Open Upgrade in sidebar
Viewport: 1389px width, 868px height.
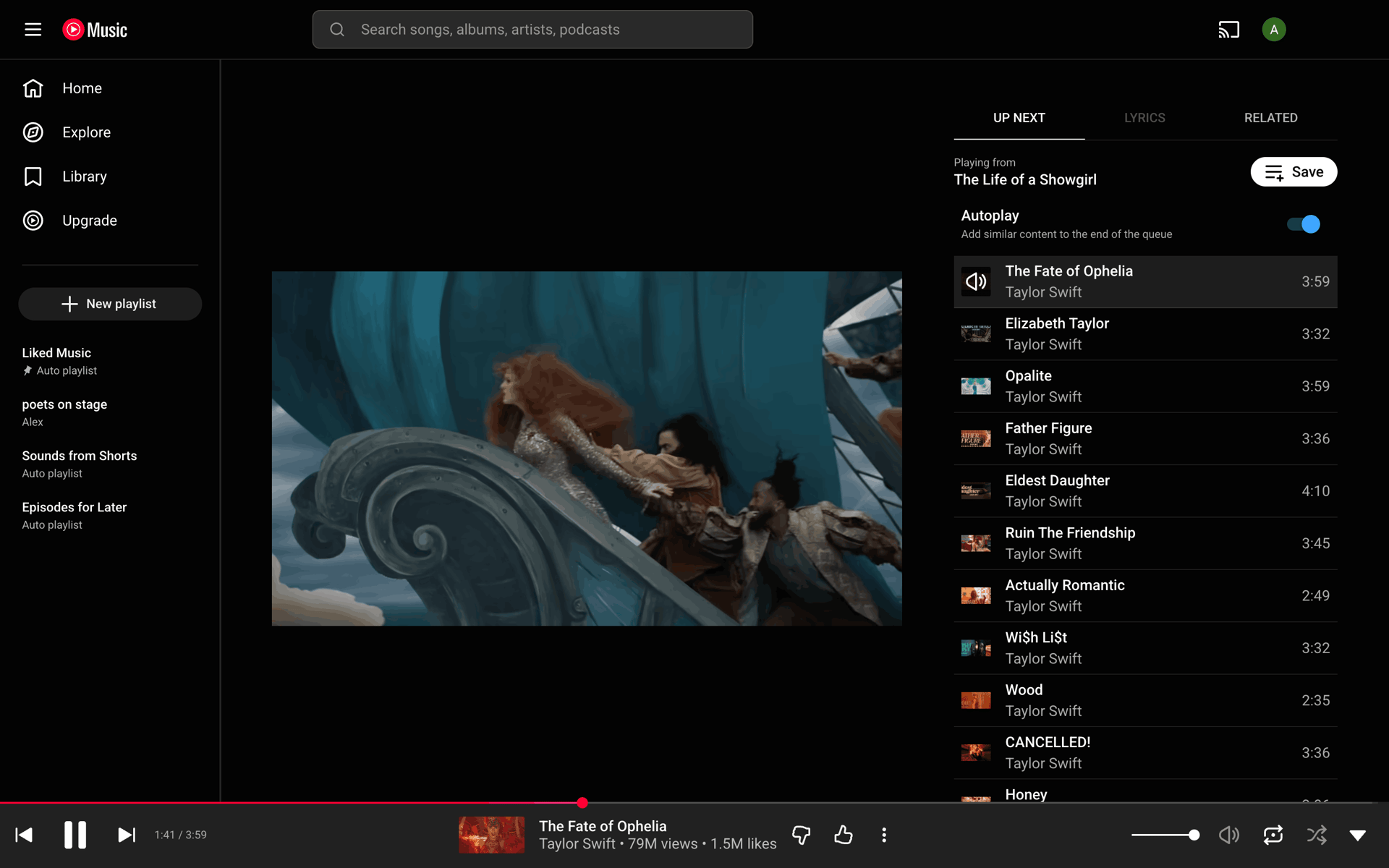click(x=110, y=221)
